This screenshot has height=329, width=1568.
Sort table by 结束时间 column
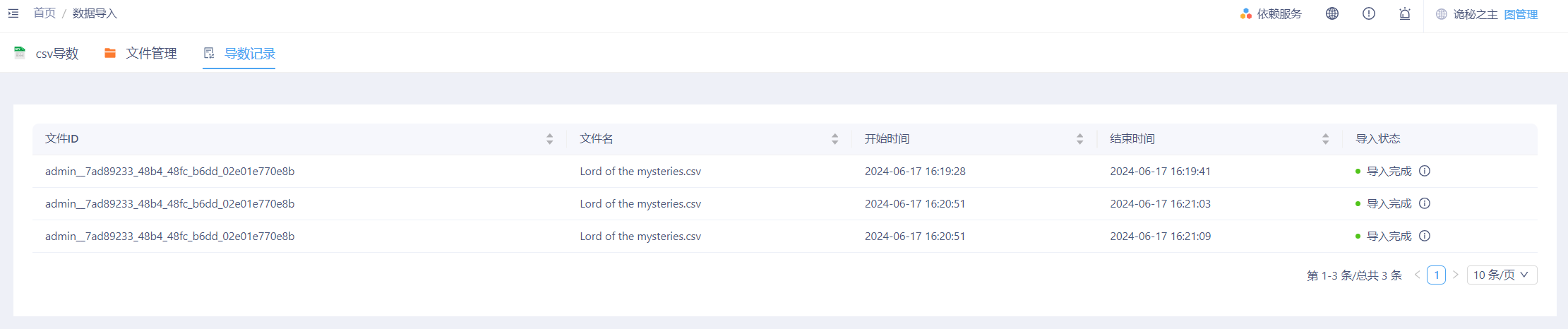click(1325, 139)
